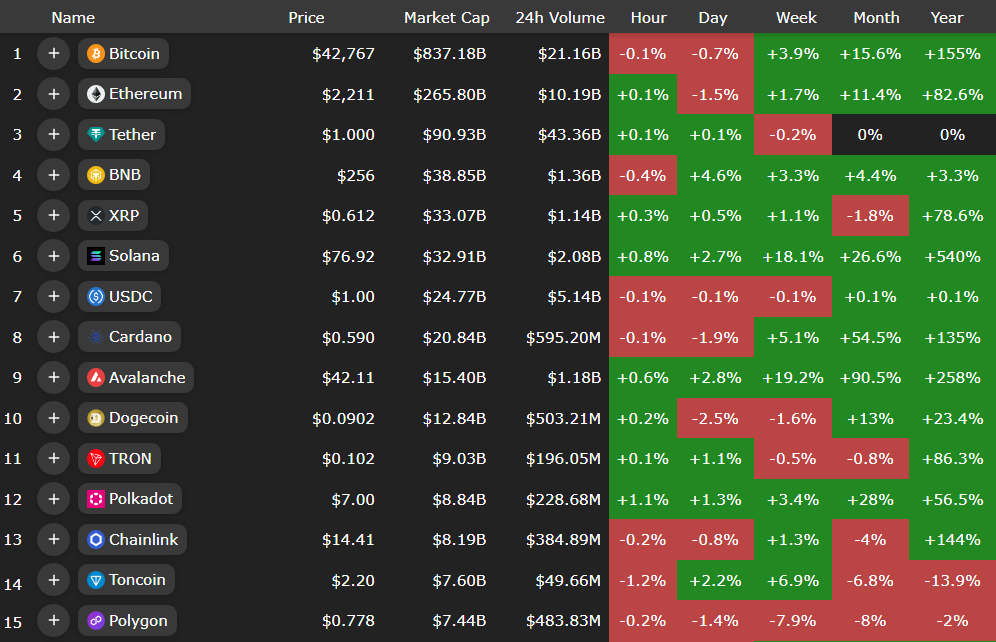This screenshot has height=642, width=996.
Task: Open the Polygon coin link
Action: [138, 621]
